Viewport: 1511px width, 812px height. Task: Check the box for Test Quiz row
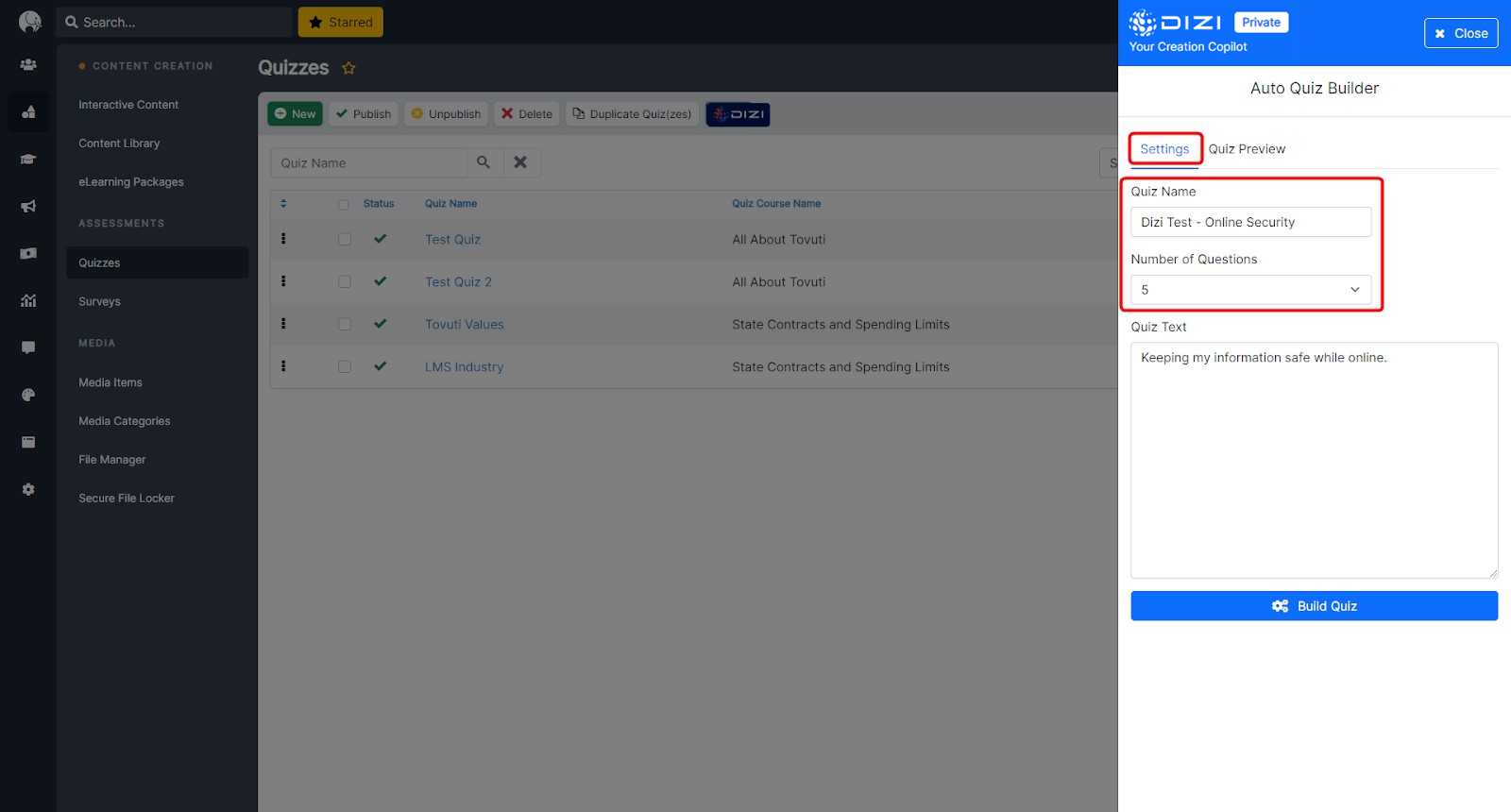coord(345,239)
